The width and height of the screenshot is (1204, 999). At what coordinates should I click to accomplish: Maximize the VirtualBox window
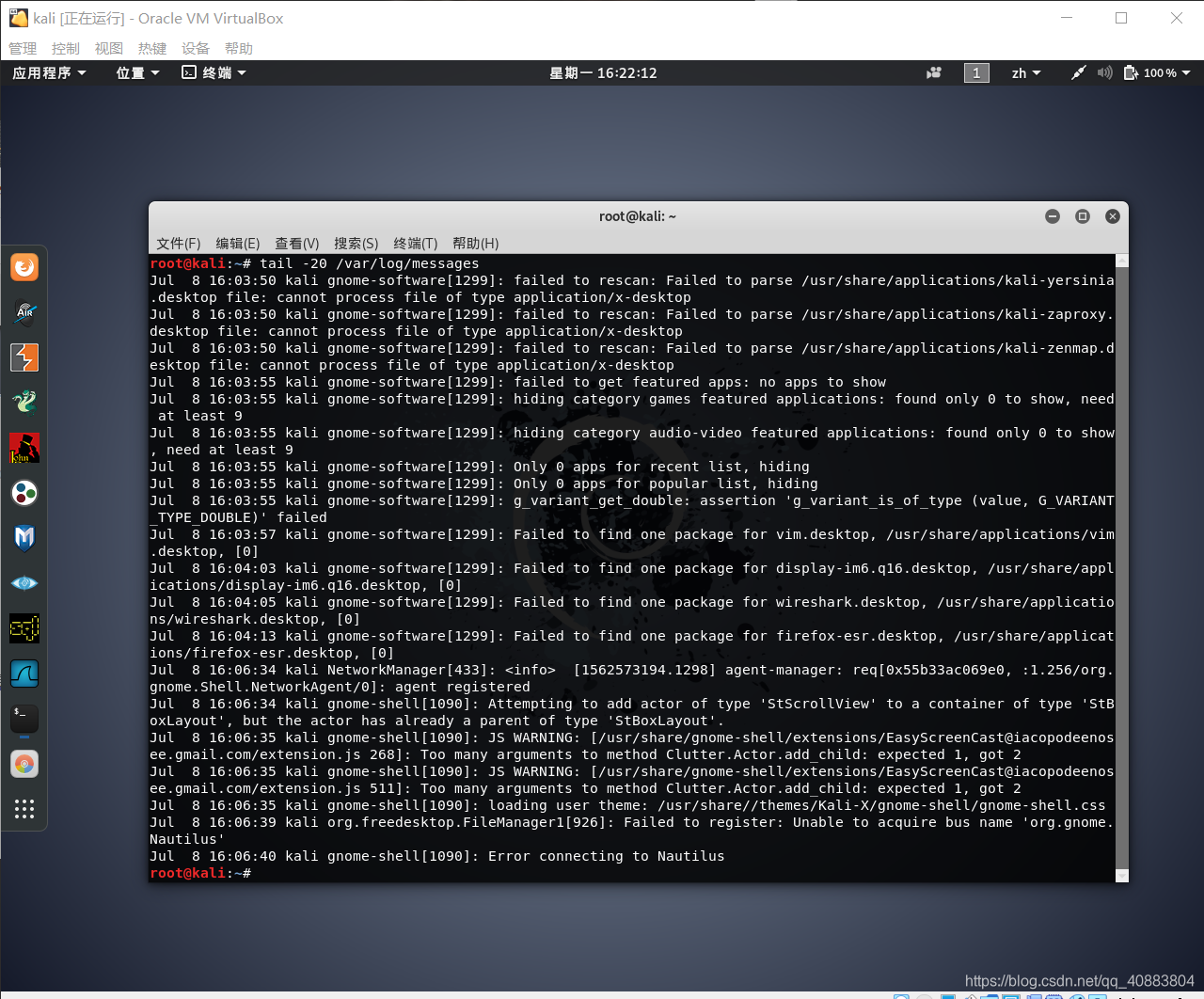point(1121,18)
